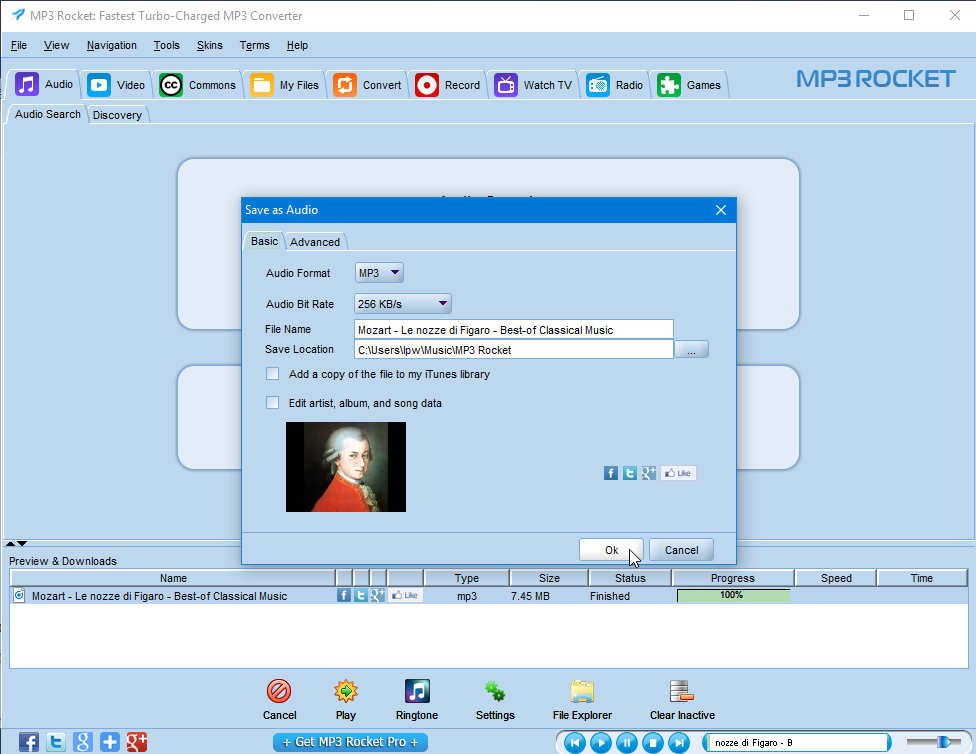
Task: Sort downloads by the Size column header
Action: [549, 578]
